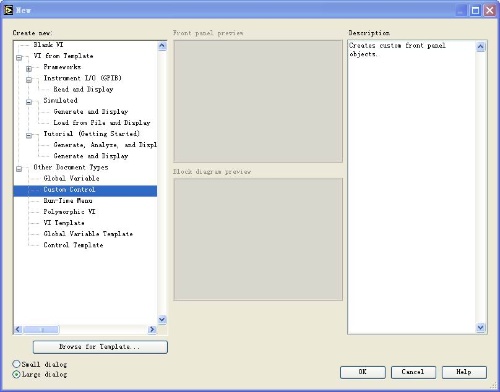Click the tree horizontal scroll right arrow
The width and height of the screenshot is (500, 392).
pos(152,329)
